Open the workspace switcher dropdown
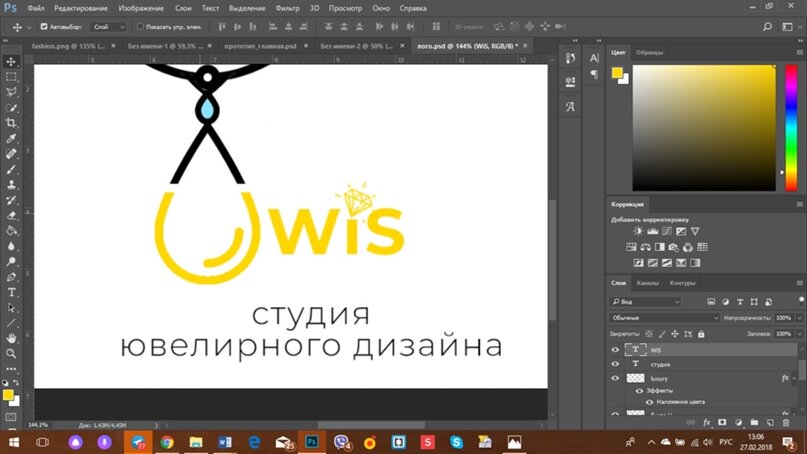 [790, 27]
